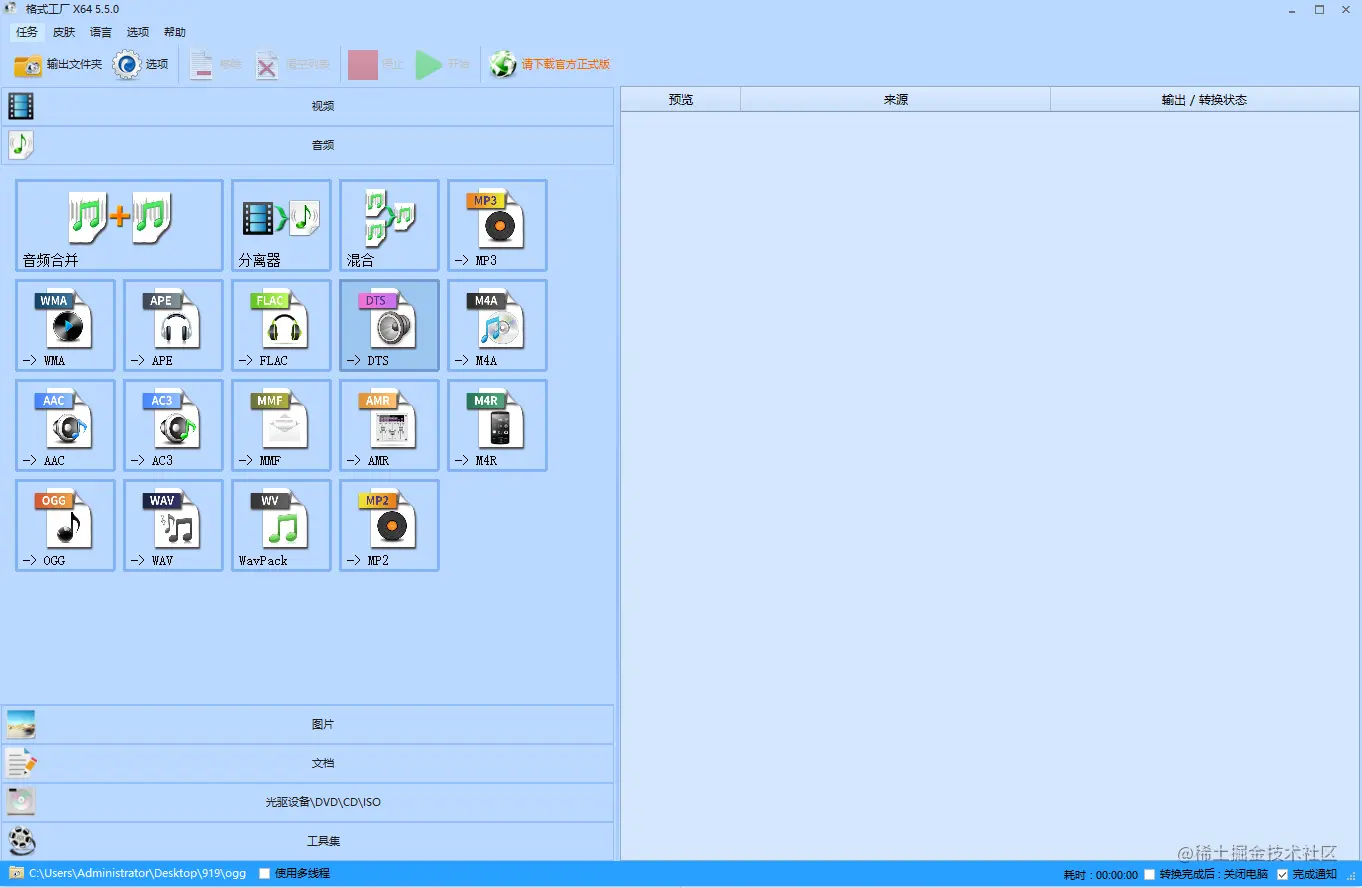This screenshot has height=888, width=1362.
Task: Choose the MP3 conversion icon
Action: (497, 225)
